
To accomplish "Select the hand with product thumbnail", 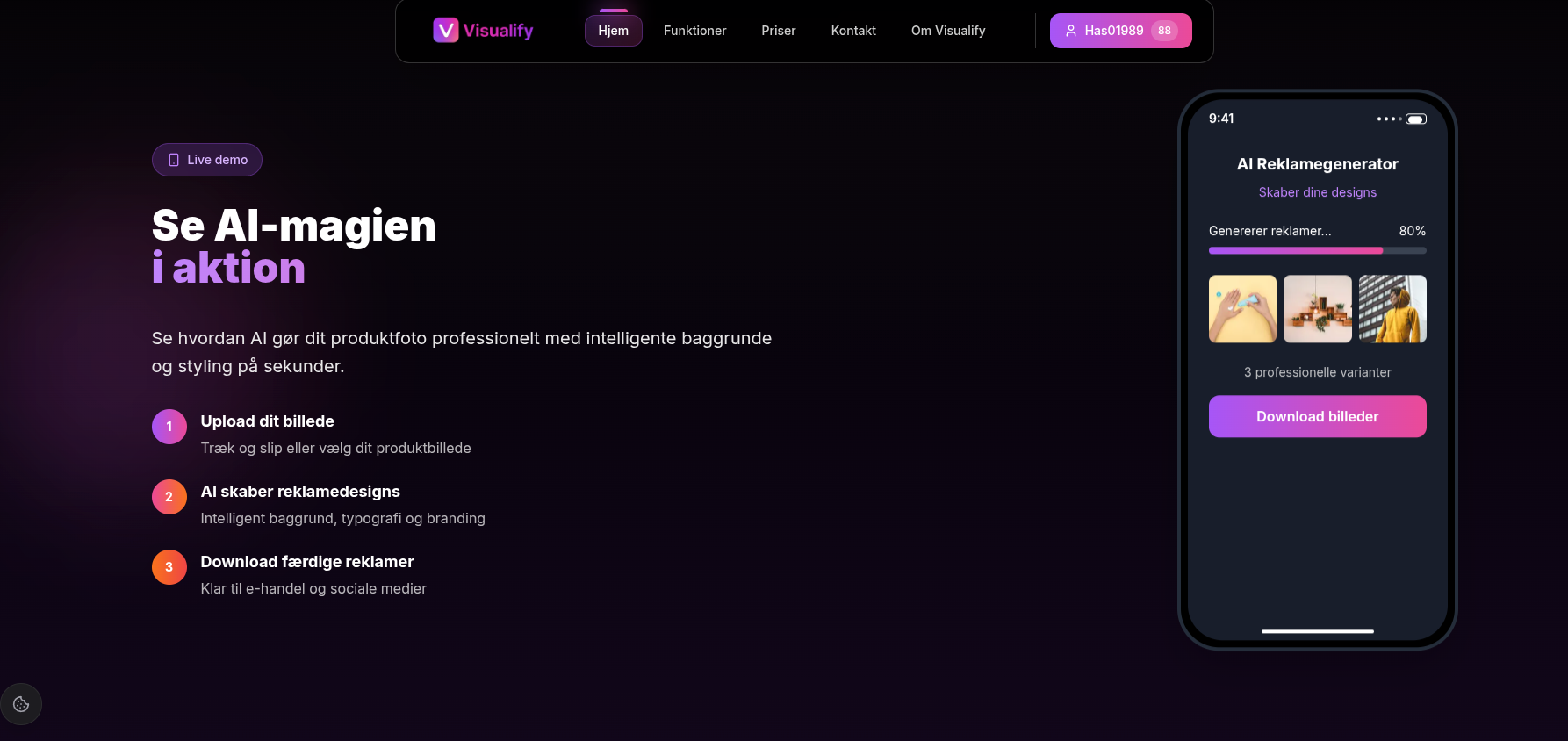I will [1242, 309].
